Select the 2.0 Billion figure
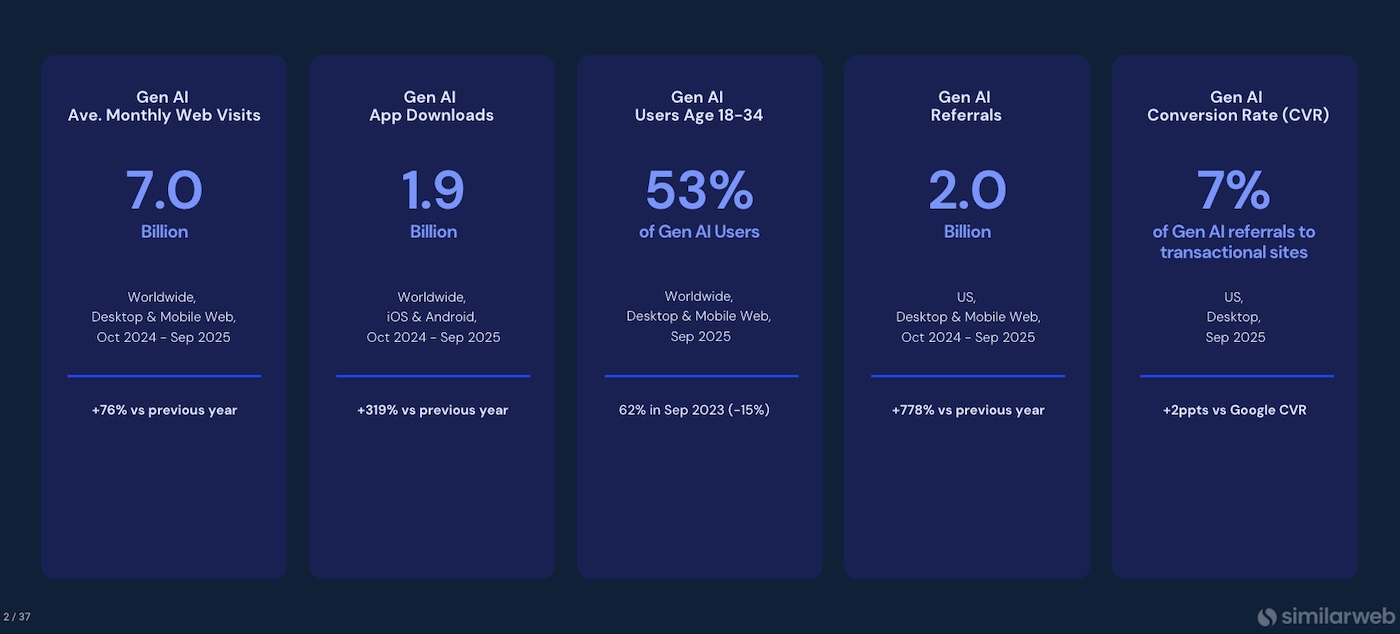The height and width of the screenshot is (634, 1400). [967, 191]
